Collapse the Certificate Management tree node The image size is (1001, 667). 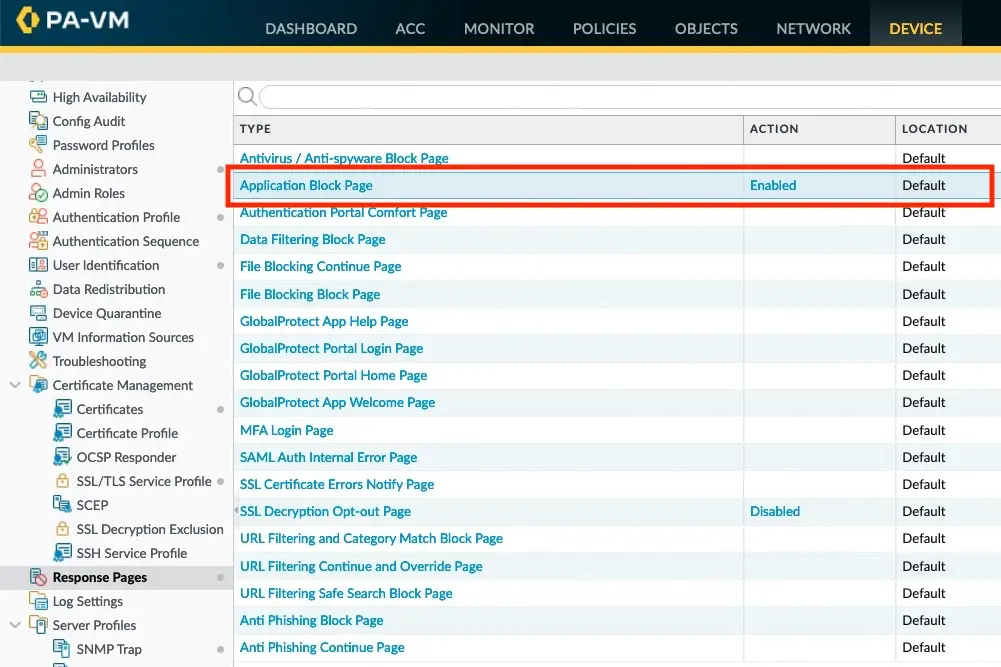click(x=15, y=385)
